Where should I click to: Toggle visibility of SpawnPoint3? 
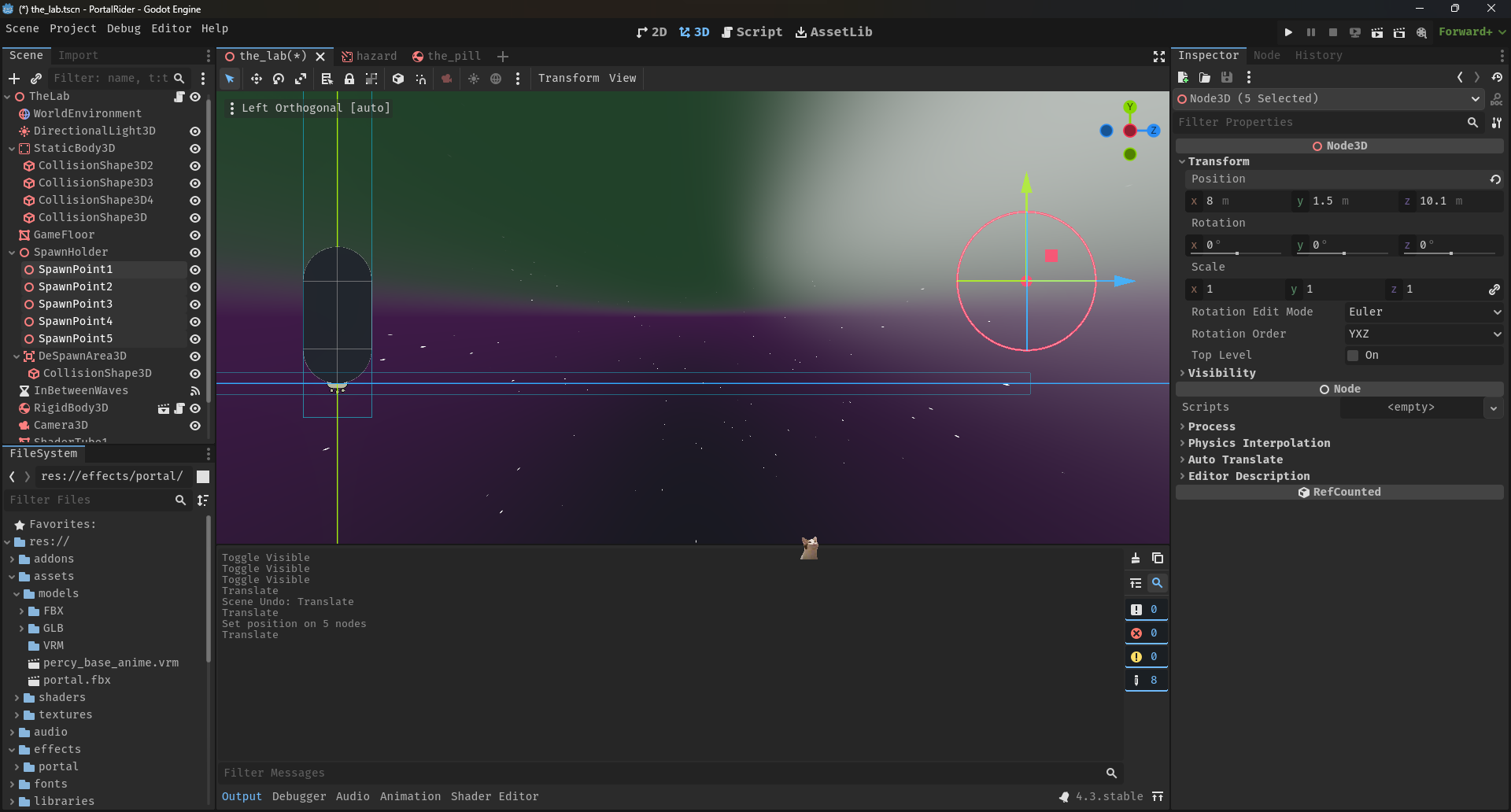click(x=195, y=304)
